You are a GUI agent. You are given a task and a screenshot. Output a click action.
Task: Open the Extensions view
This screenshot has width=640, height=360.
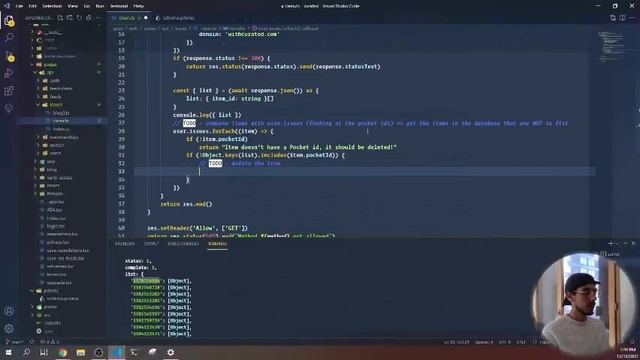coord(9,91)
